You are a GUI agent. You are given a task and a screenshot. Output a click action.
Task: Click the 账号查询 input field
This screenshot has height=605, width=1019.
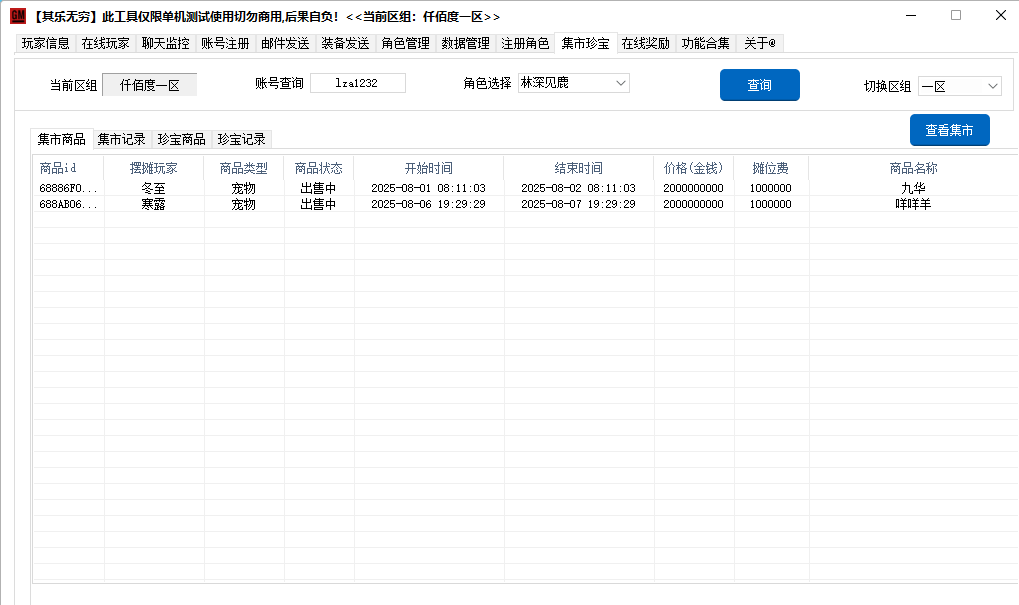[357, 83]
